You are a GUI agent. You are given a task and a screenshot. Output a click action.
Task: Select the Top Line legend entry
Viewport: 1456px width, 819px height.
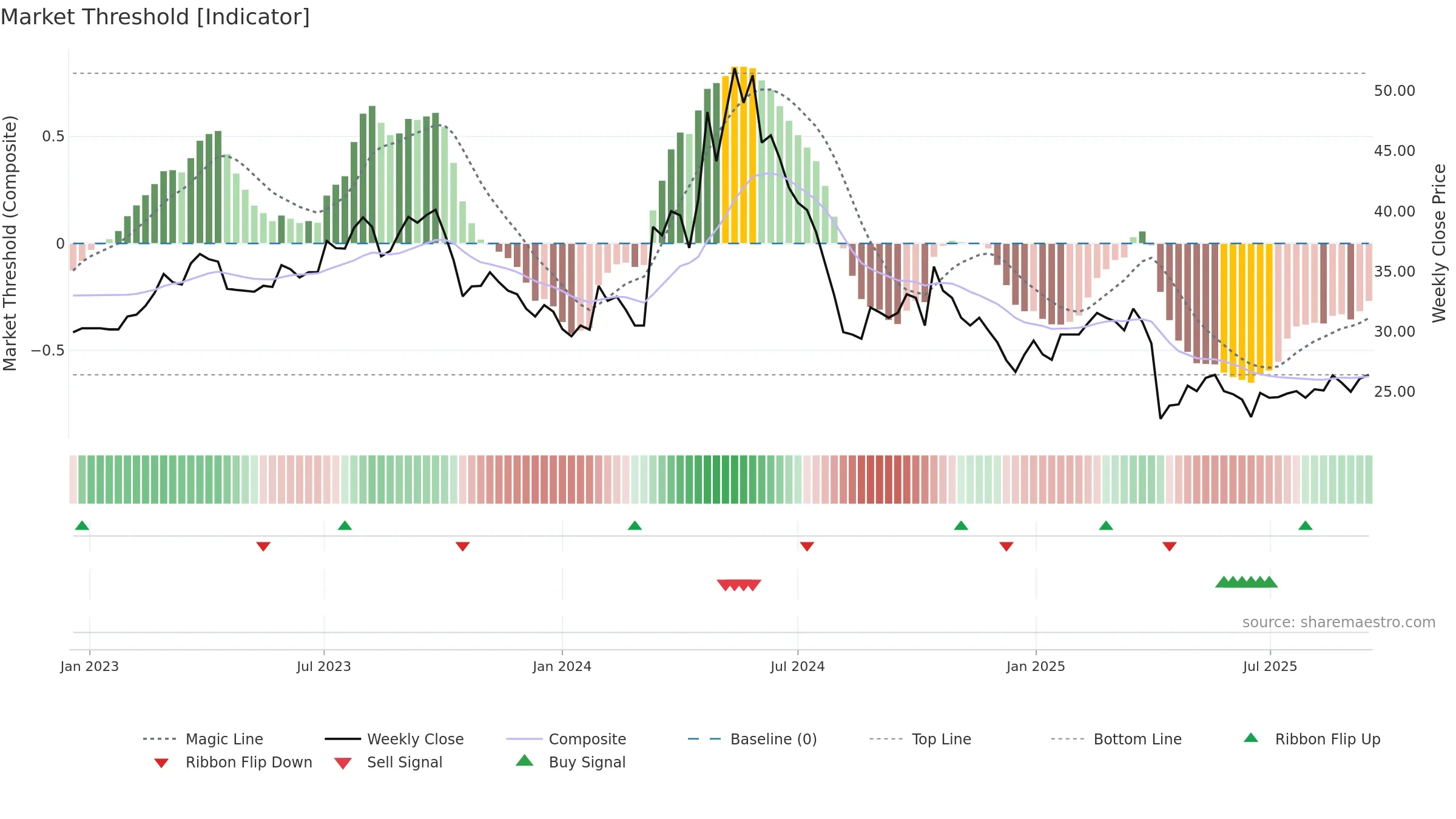point(920,739)
